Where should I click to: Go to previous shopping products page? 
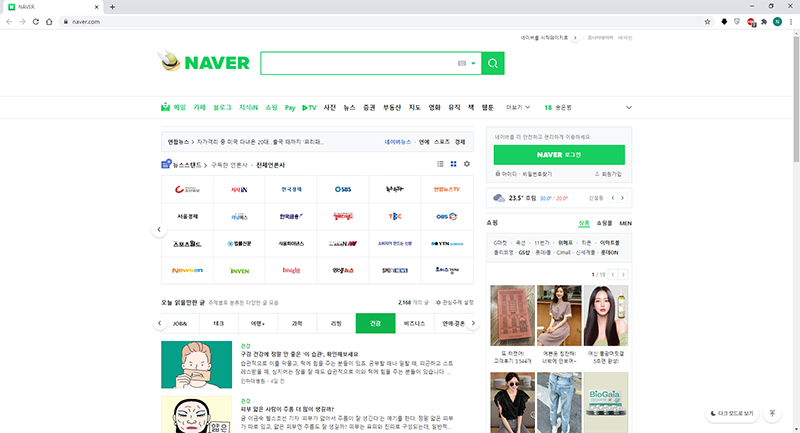613,274
